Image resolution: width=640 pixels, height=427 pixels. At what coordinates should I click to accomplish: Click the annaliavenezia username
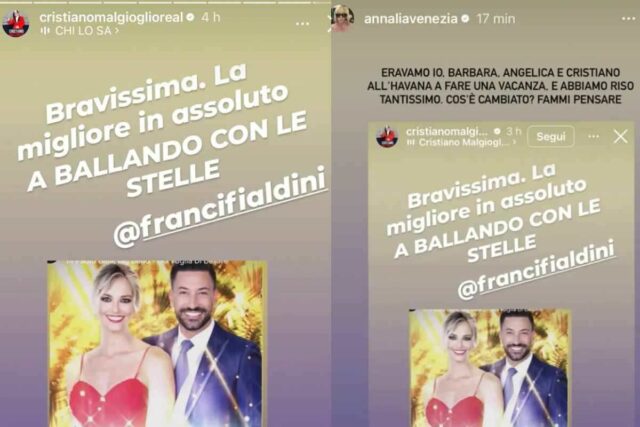(x=411, y=19)
